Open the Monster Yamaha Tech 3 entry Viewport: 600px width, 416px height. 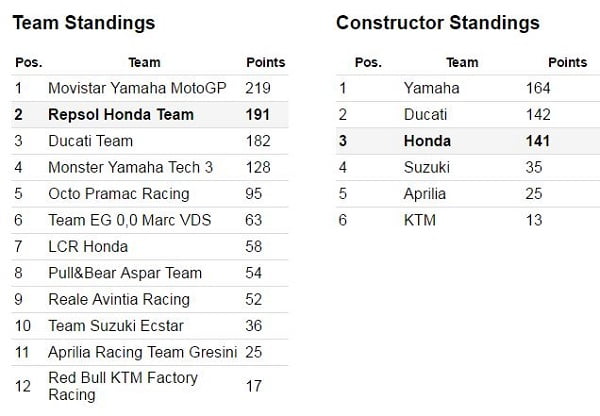click(x=130, y=167)
